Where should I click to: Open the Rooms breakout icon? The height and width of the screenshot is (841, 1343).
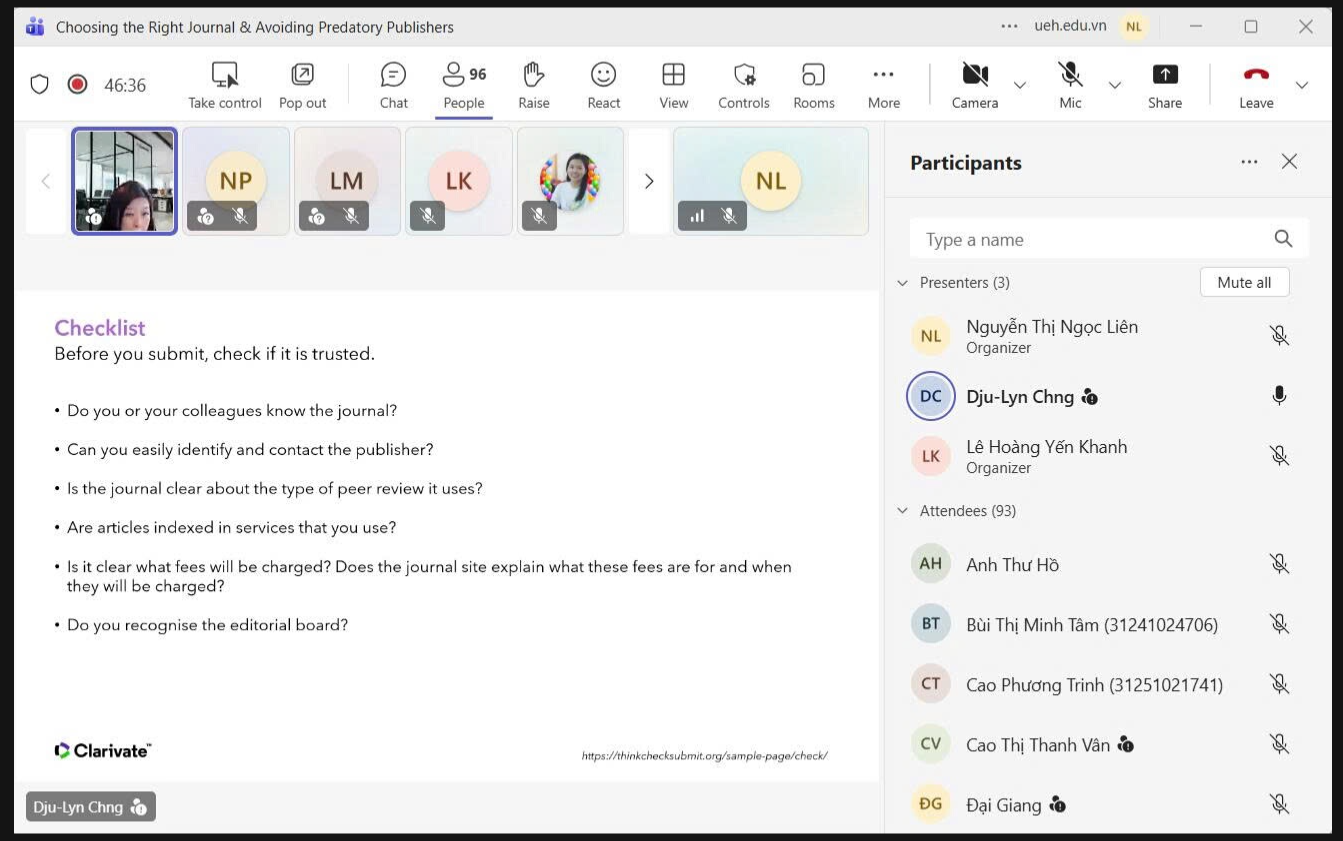pos(813,85)
